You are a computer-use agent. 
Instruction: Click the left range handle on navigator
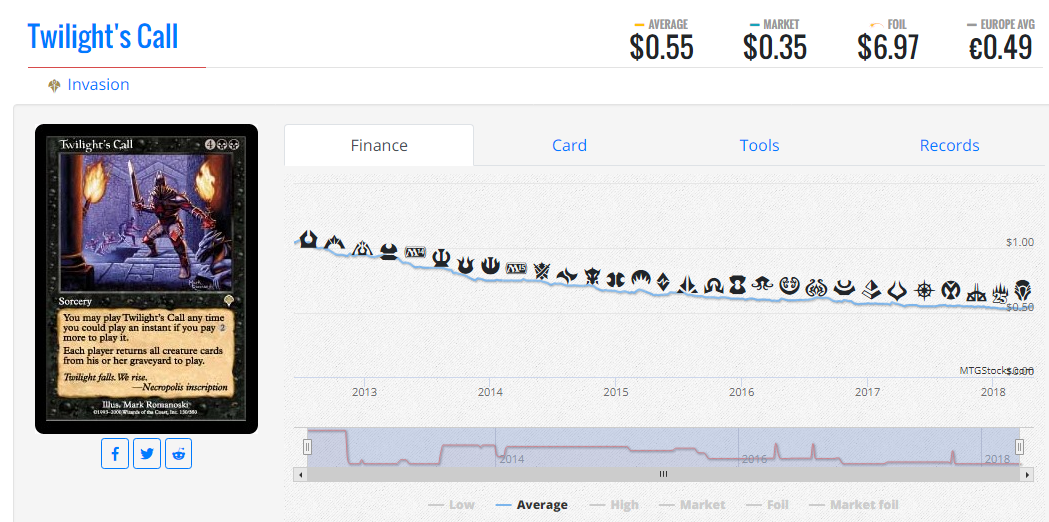(307, 446)
